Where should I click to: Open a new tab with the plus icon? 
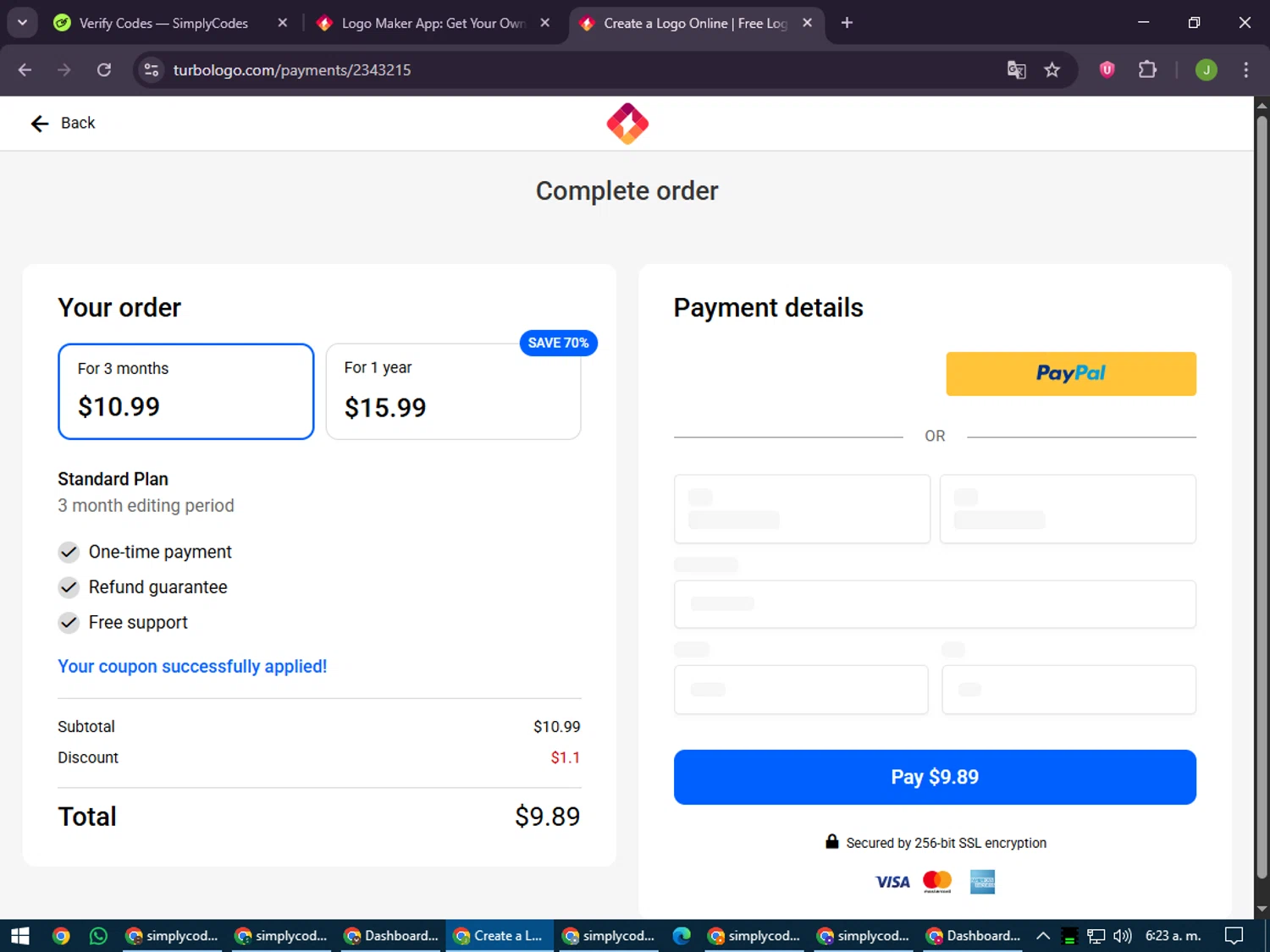point(847,23)
